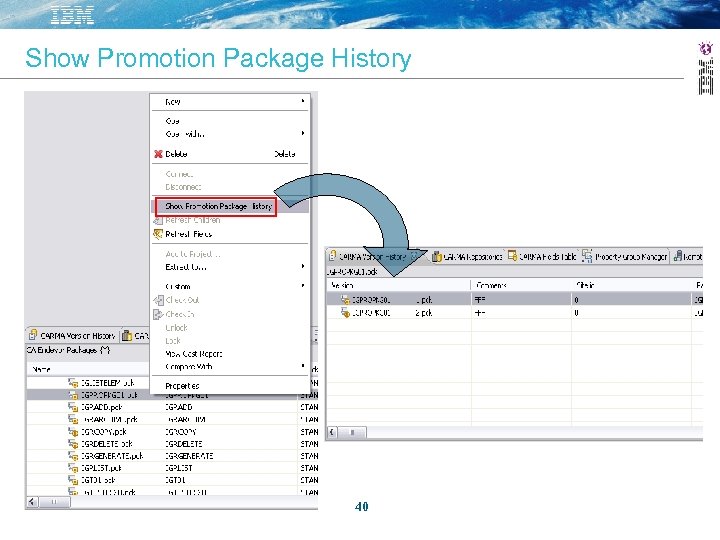720x540 pixels.
Task: Click package icon beside IGRGENERATE.pck
Action: click(x=73, y=456)
